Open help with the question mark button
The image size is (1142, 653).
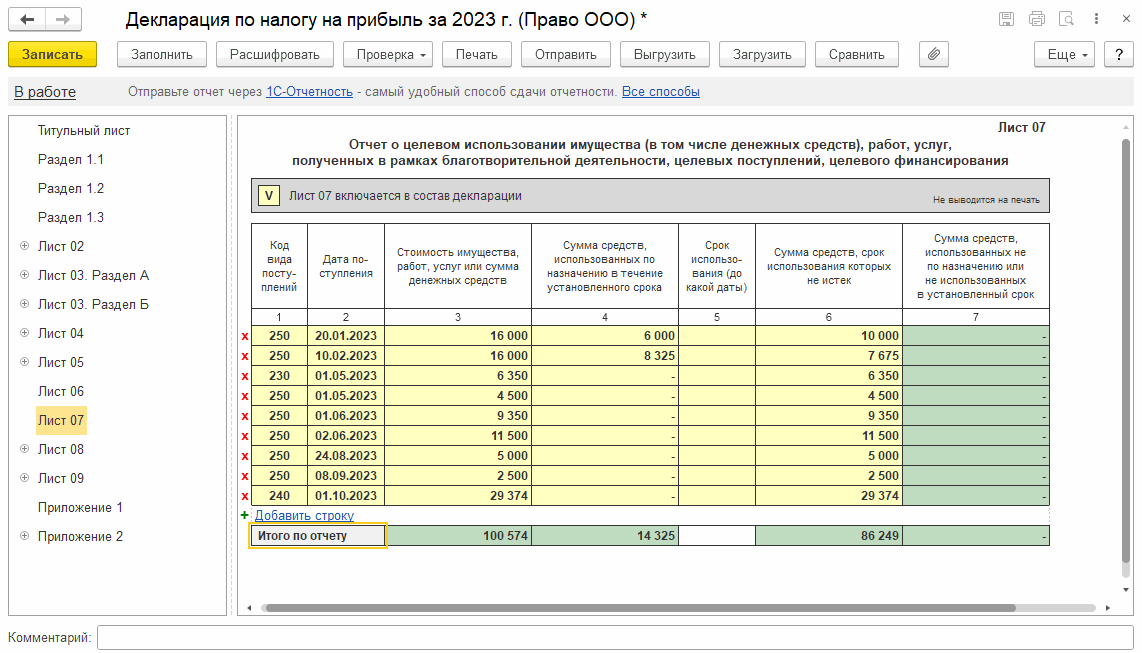1118,55
